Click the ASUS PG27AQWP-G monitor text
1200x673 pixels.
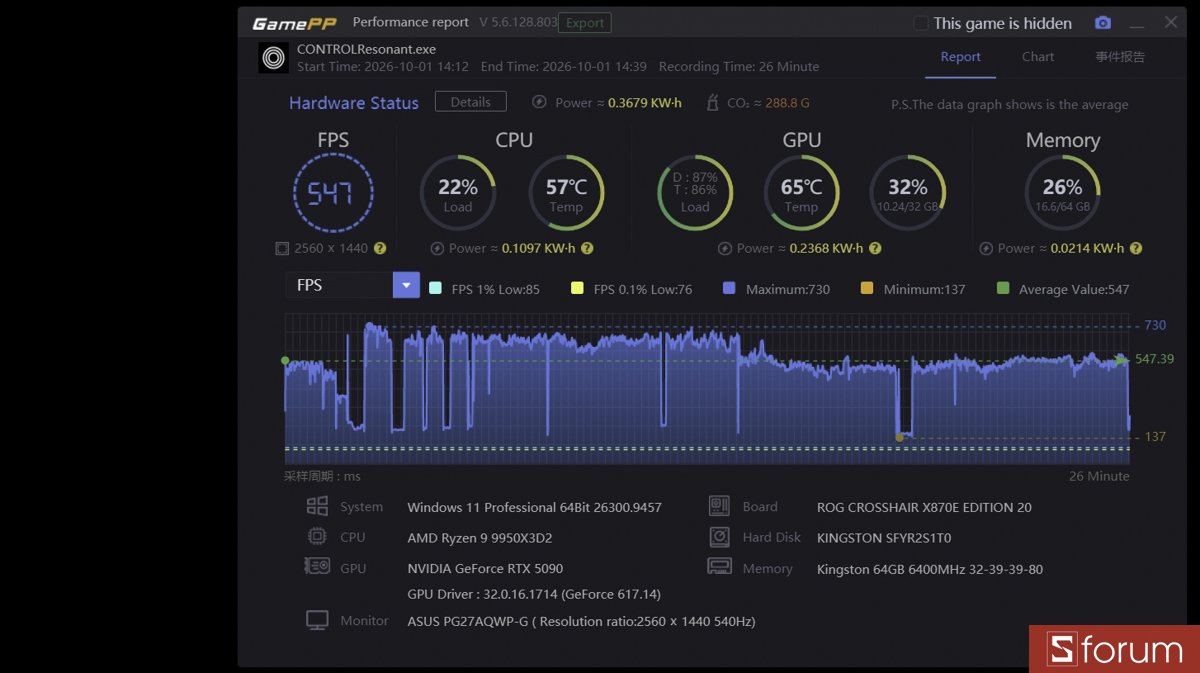pyautogui.click(x=581, y=621)
